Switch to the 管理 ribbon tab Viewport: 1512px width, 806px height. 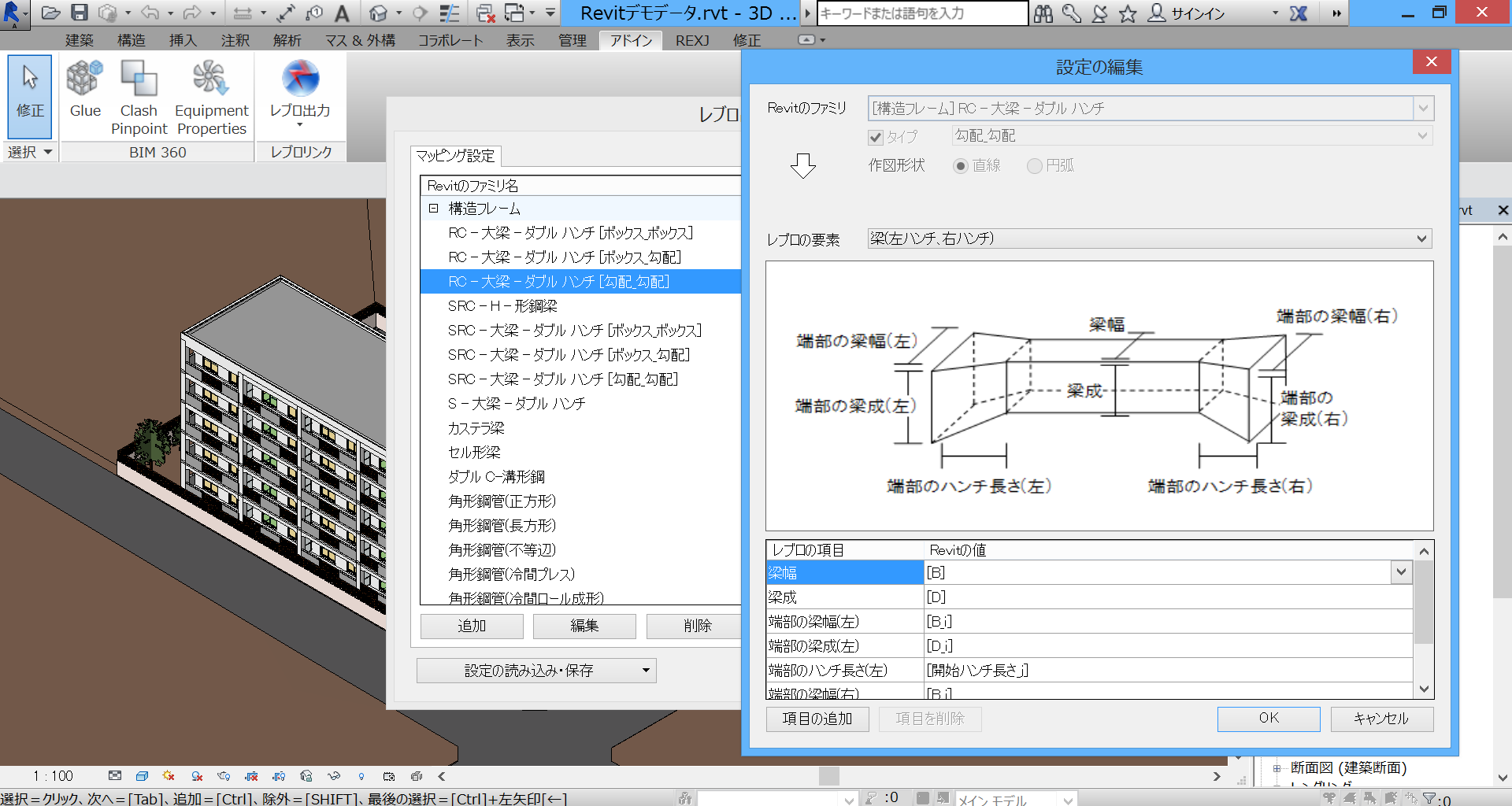click(x=573, y=40)
